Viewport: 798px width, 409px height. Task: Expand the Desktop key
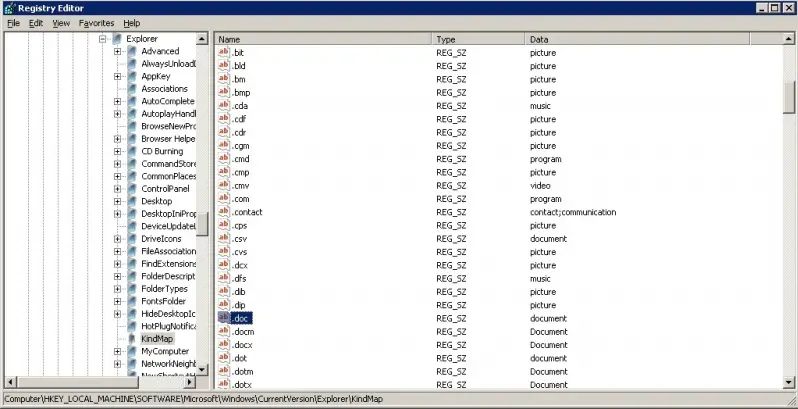[118, 201]
